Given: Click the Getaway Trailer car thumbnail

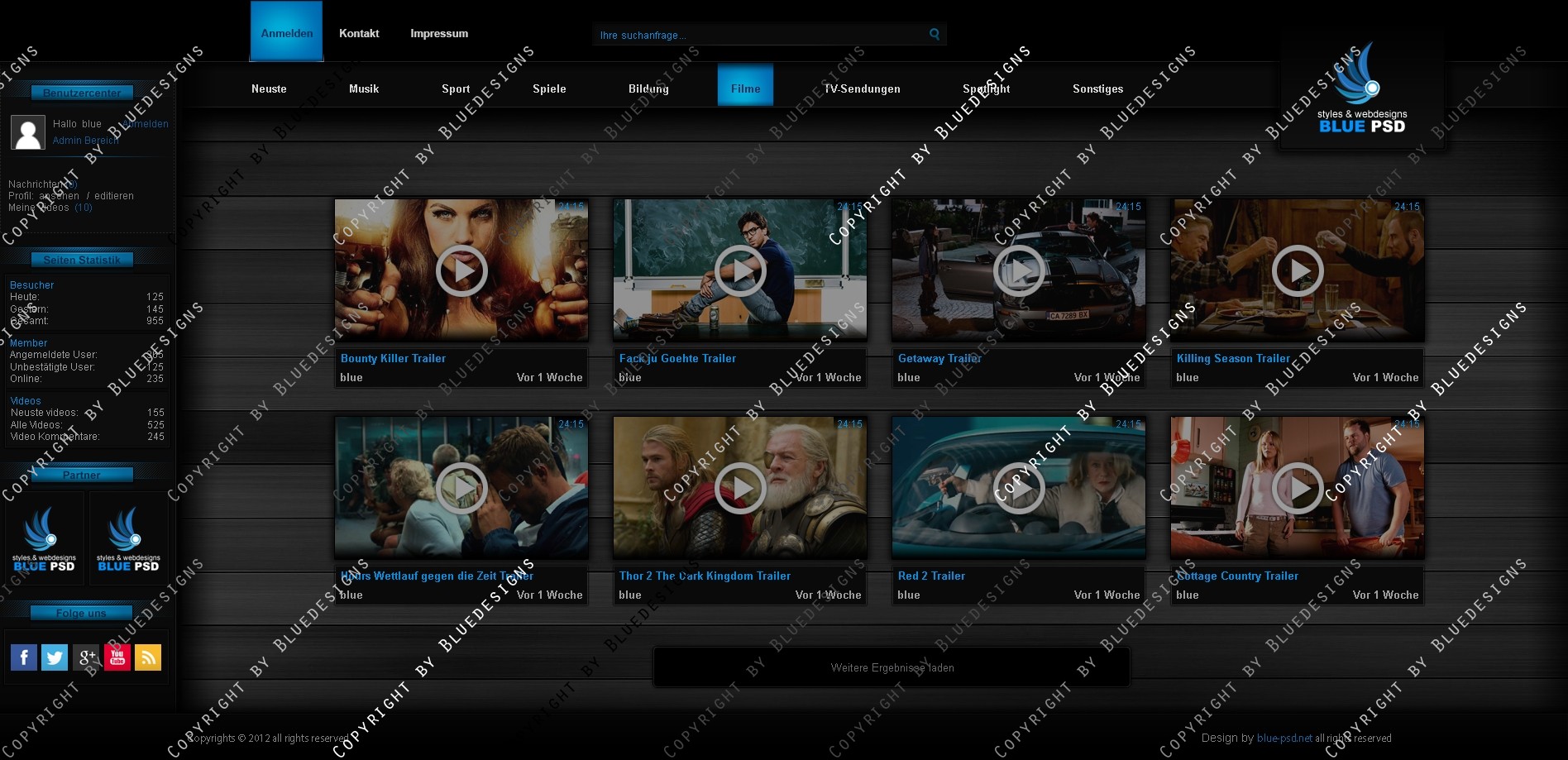Looking at the screenshot, I should tap(1019, 270).
